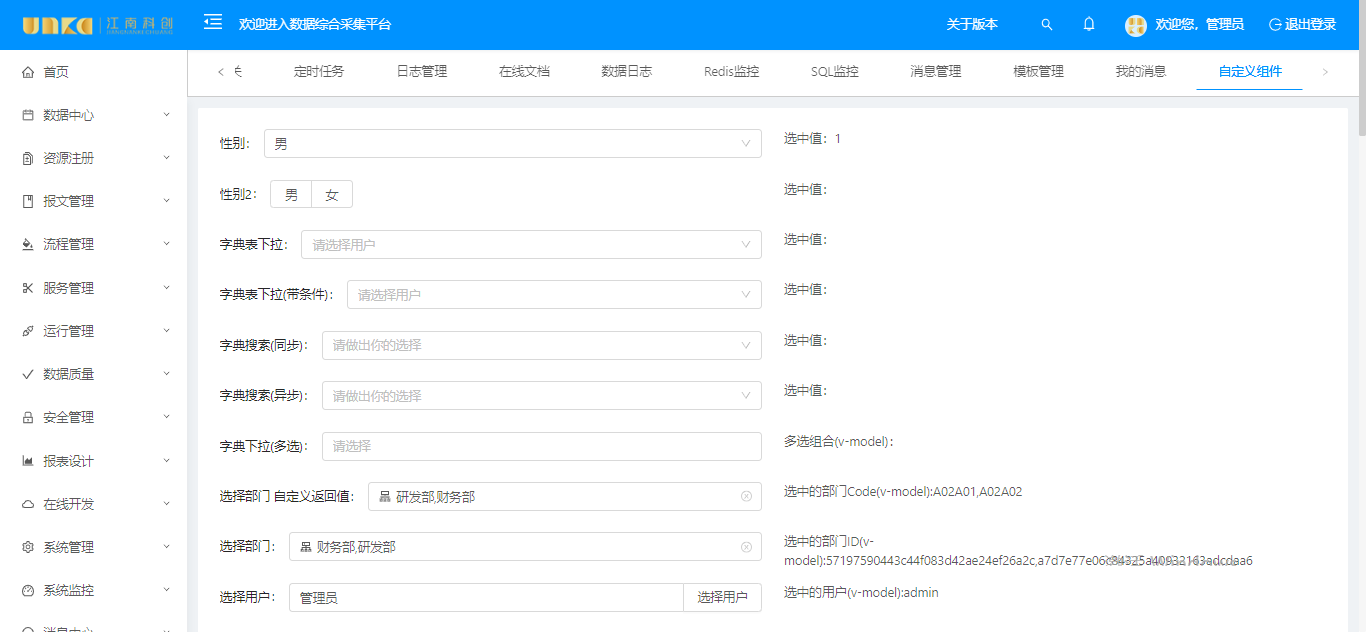Open the 字典搜索(同步) dropdown
This screenshot has width=1366, height=632.
541,345
